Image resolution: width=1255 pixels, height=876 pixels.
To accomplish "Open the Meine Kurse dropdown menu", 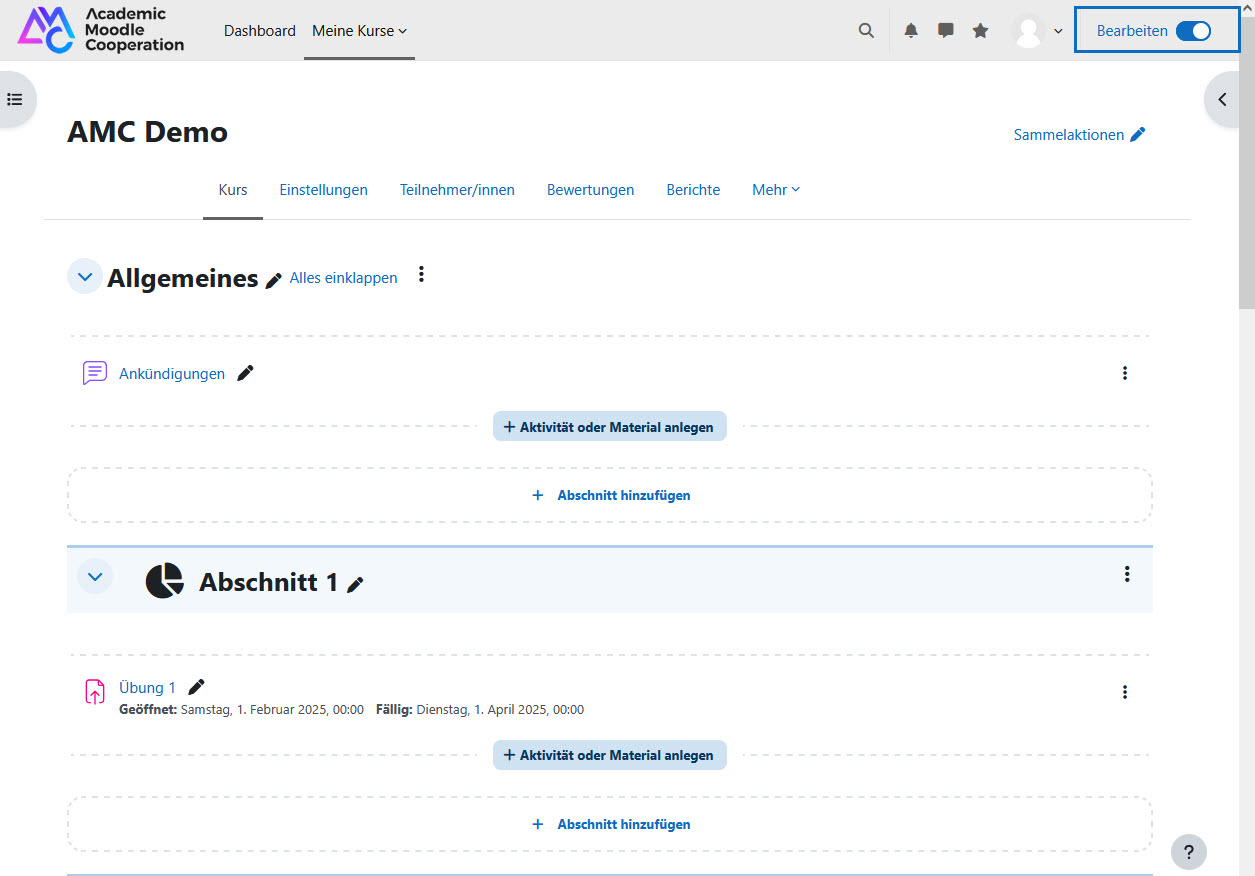I will tap(360, 31).
